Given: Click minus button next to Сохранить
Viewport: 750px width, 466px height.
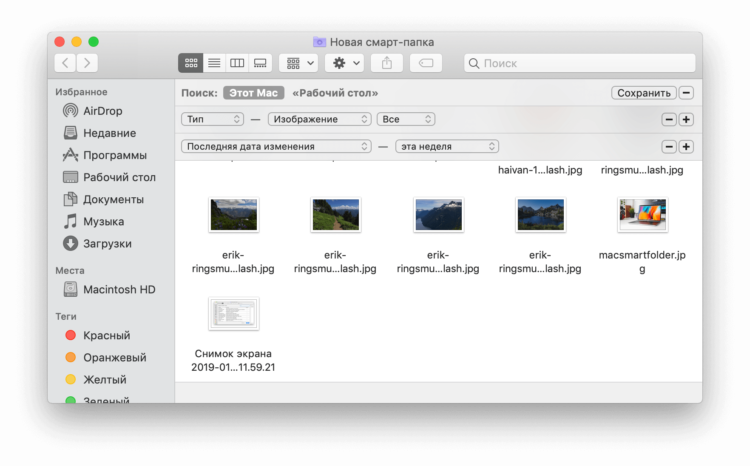Looking at the screenshot, I should click(686, 93).
